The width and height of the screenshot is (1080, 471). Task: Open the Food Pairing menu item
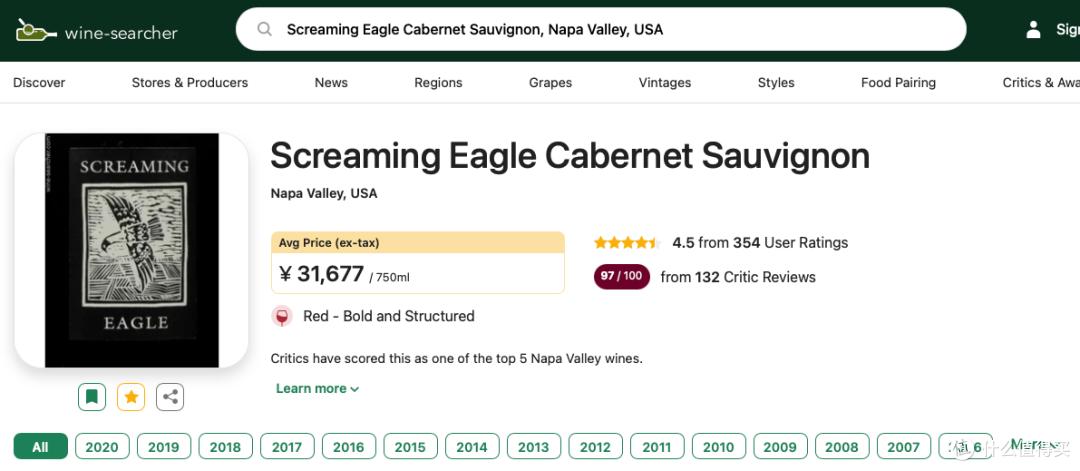click(x=898, y=83)
